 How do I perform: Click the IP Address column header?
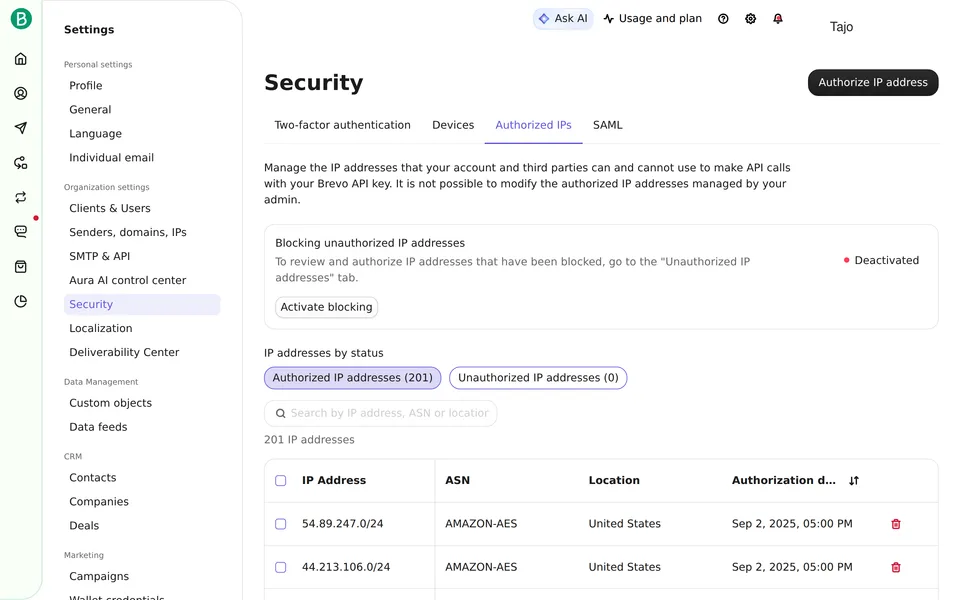[x=334, y=481]
